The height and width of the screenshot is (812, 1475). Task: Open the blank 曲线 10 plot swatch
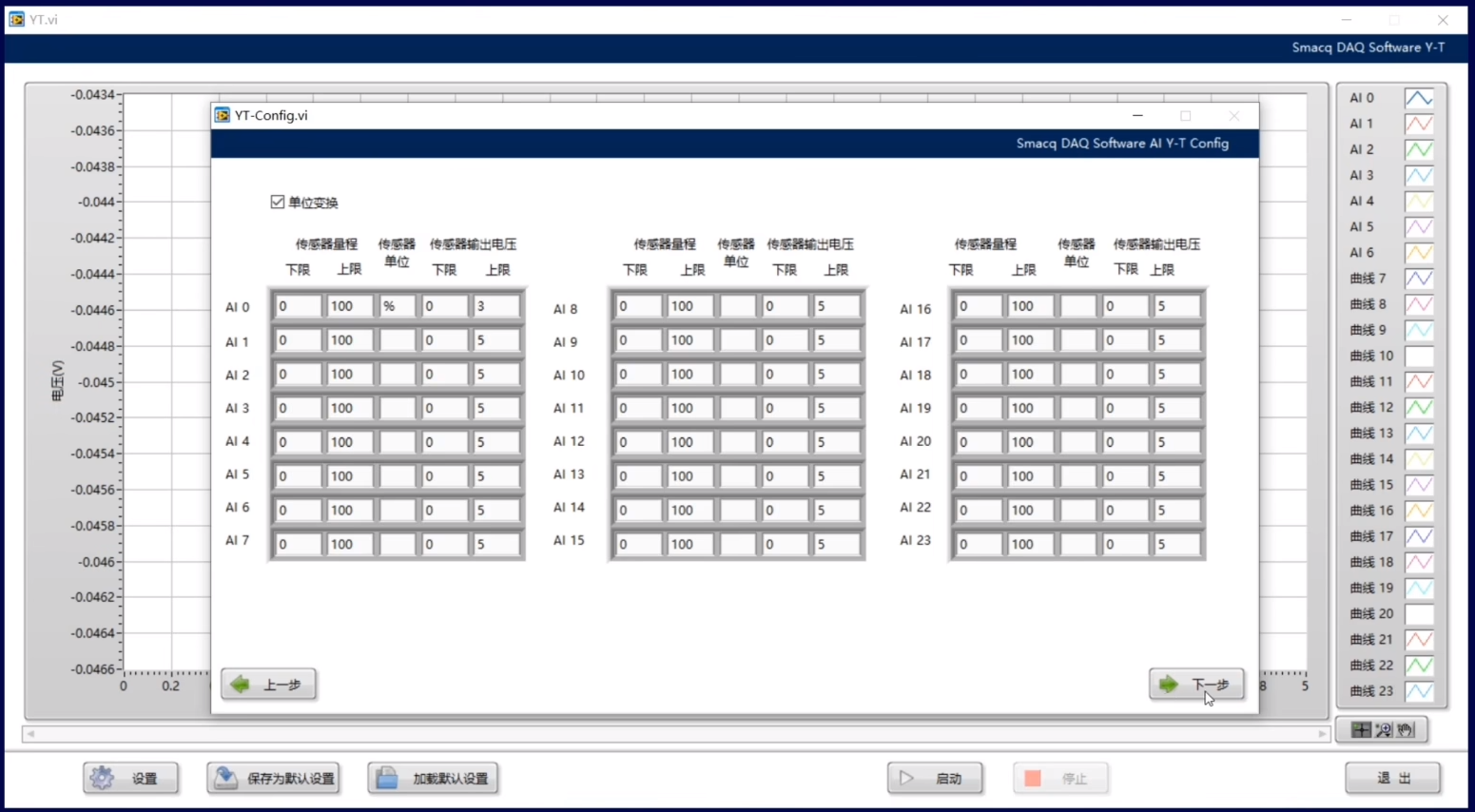[1419, 356]
